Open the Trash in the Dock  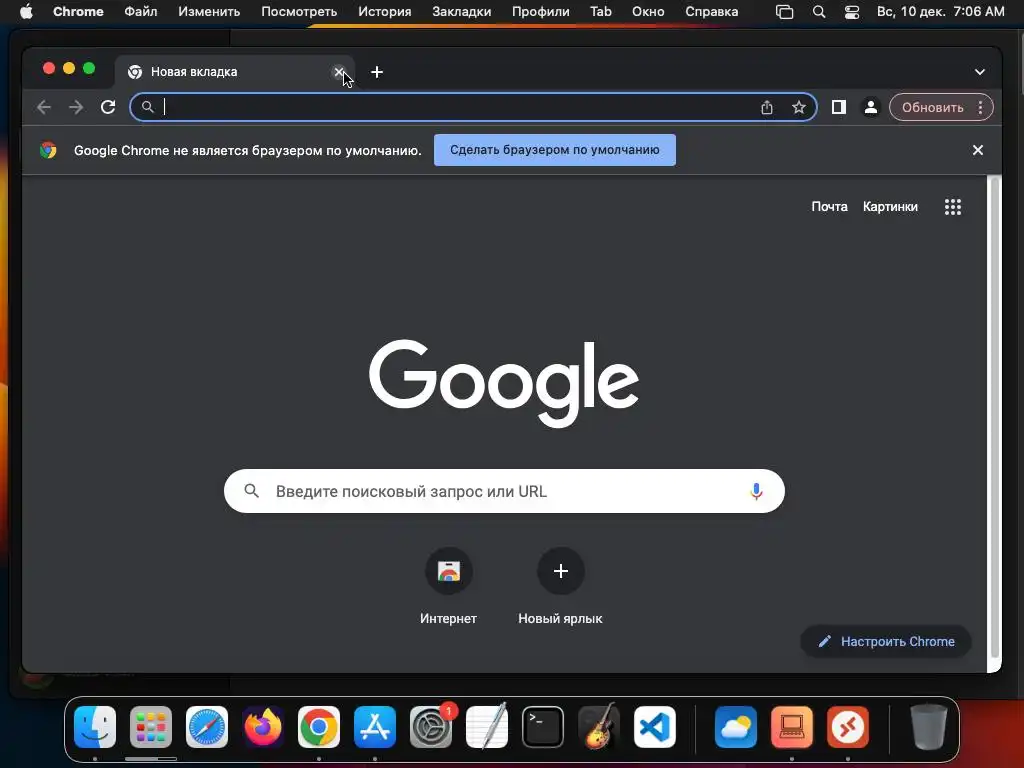point(929,727)
